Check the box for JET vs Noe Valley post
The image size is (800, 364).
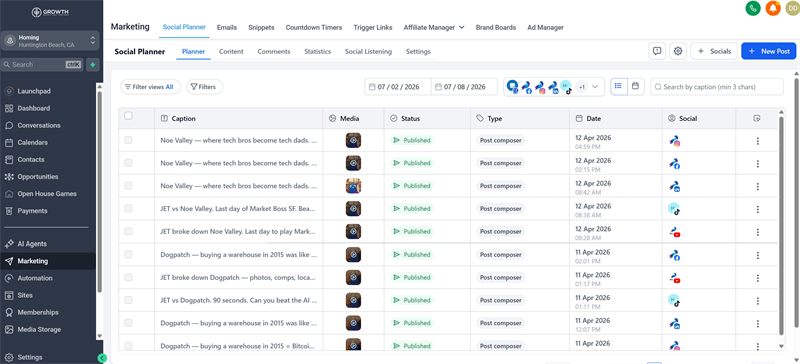[x=128, y=208]
